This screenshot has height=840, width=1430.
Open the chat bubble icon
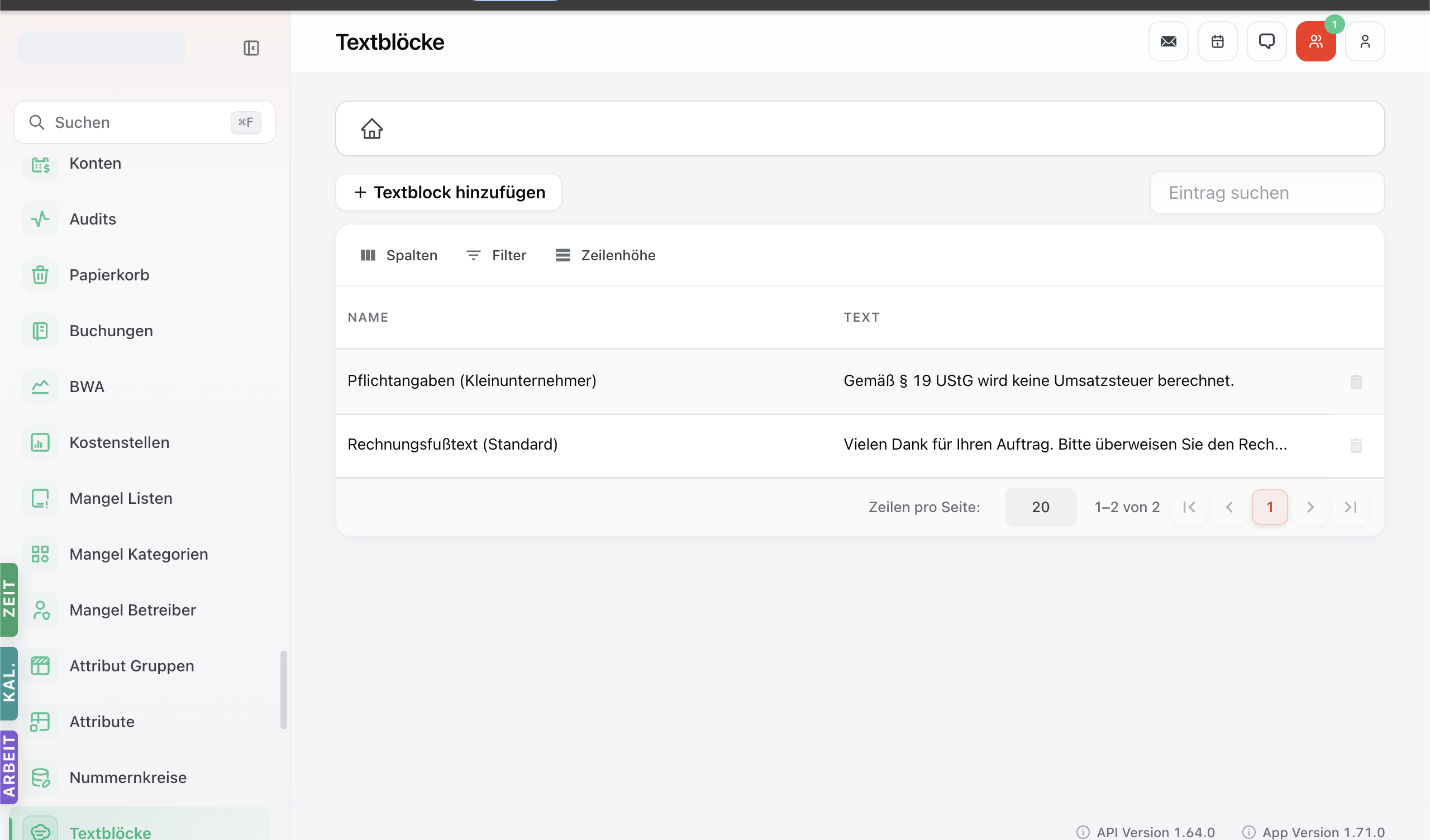[x=1266, y=41]
